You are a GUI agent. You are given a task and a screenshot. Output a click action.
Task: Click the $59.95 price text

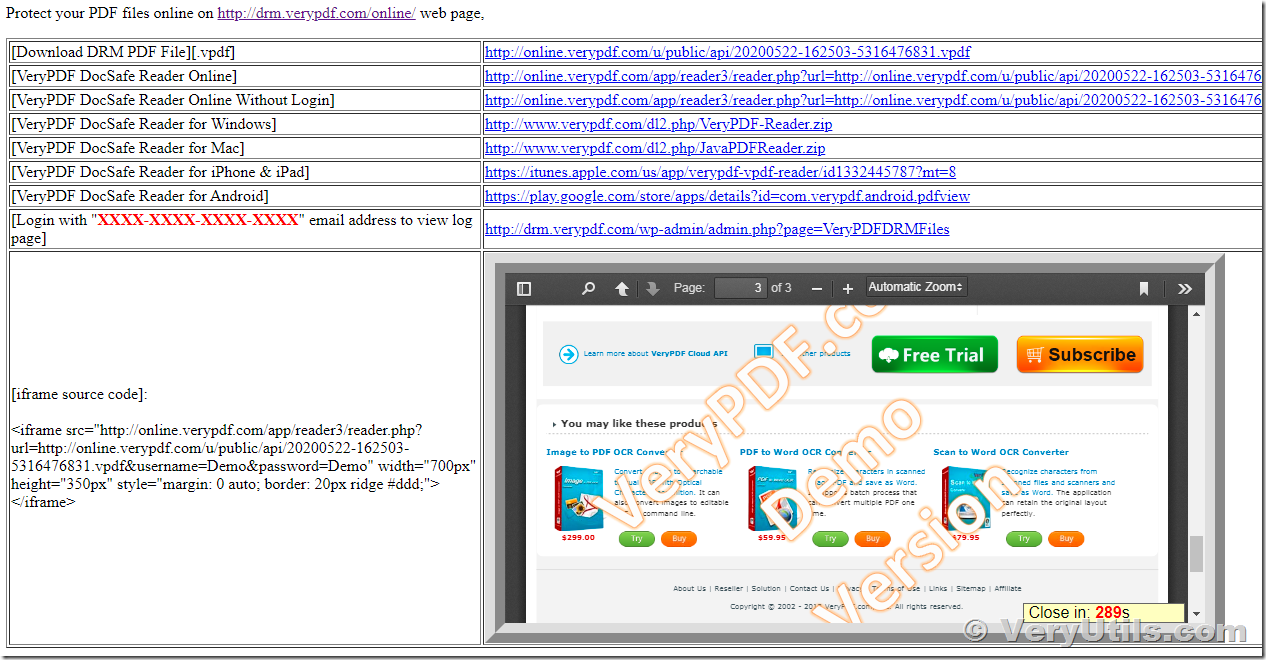pos(772,537)
